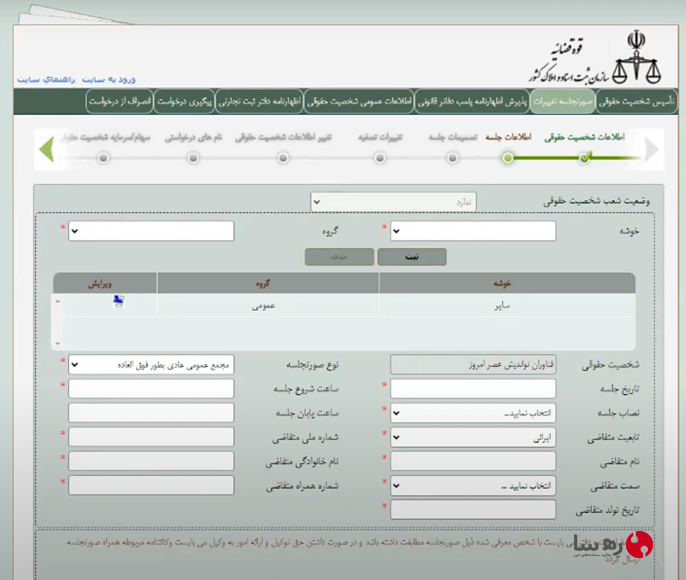Click the راهنمای سایت link

click(x=46, y=80)
